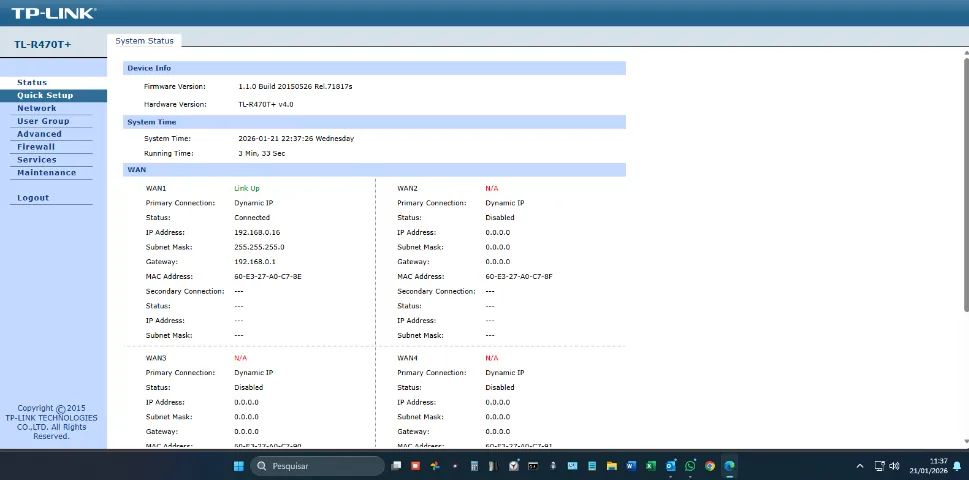Click WAN2 N/A link status
The width and height of the screenshot is (969, 480).
[492, 188]
